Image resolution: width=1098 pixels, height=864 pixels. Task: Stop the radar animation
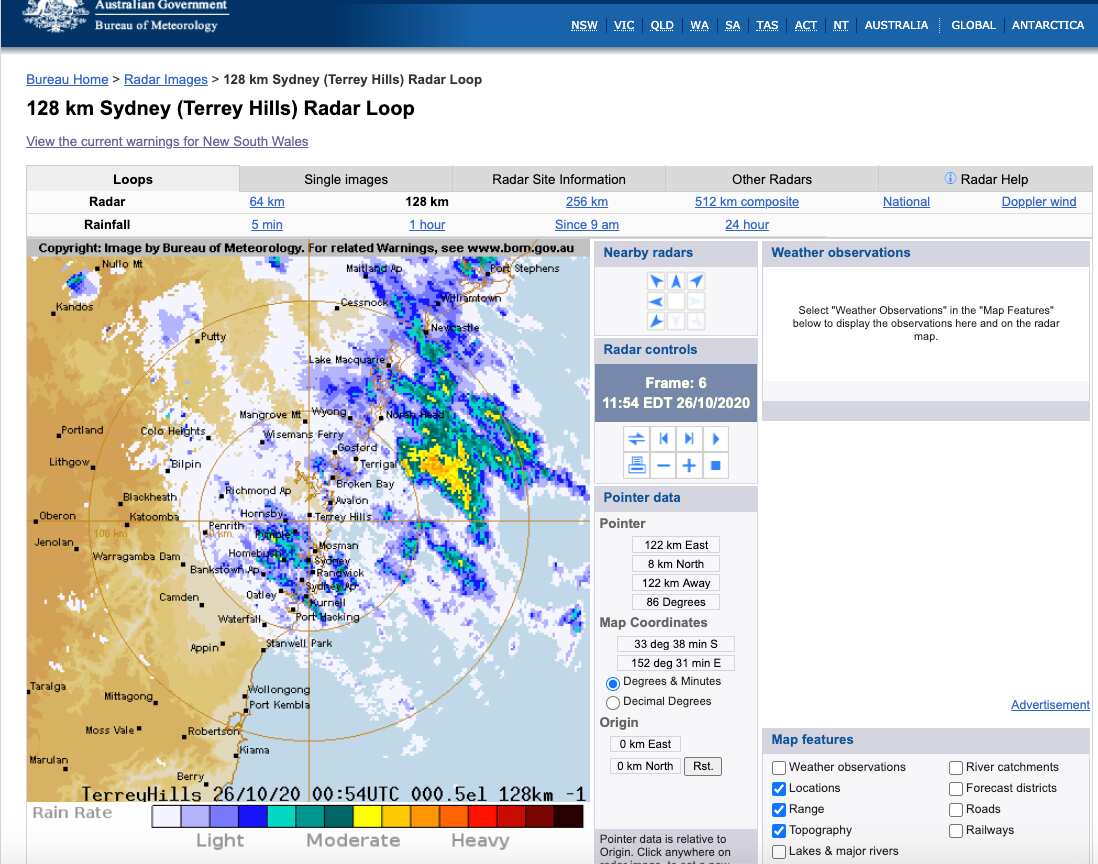click(715, 464)
